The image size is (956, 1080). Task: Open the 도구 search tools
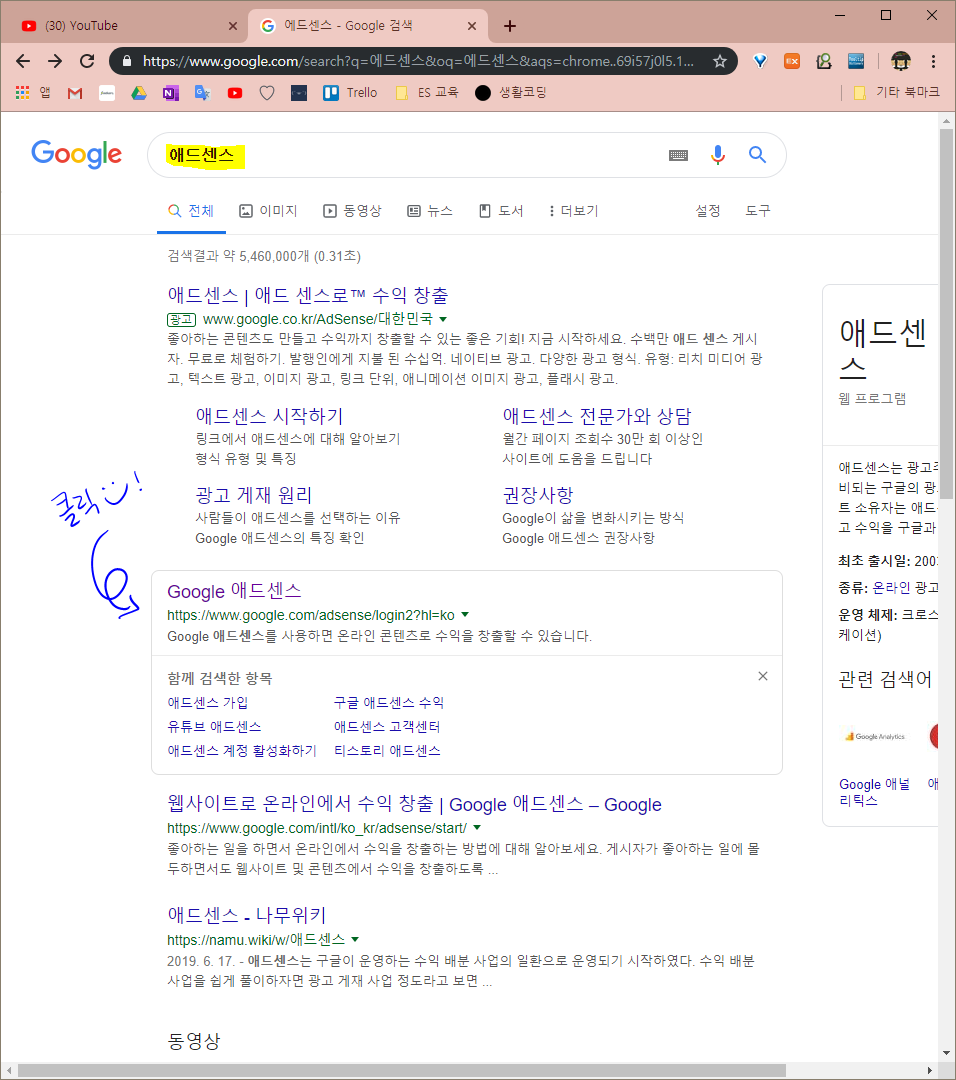click(758, 211)
